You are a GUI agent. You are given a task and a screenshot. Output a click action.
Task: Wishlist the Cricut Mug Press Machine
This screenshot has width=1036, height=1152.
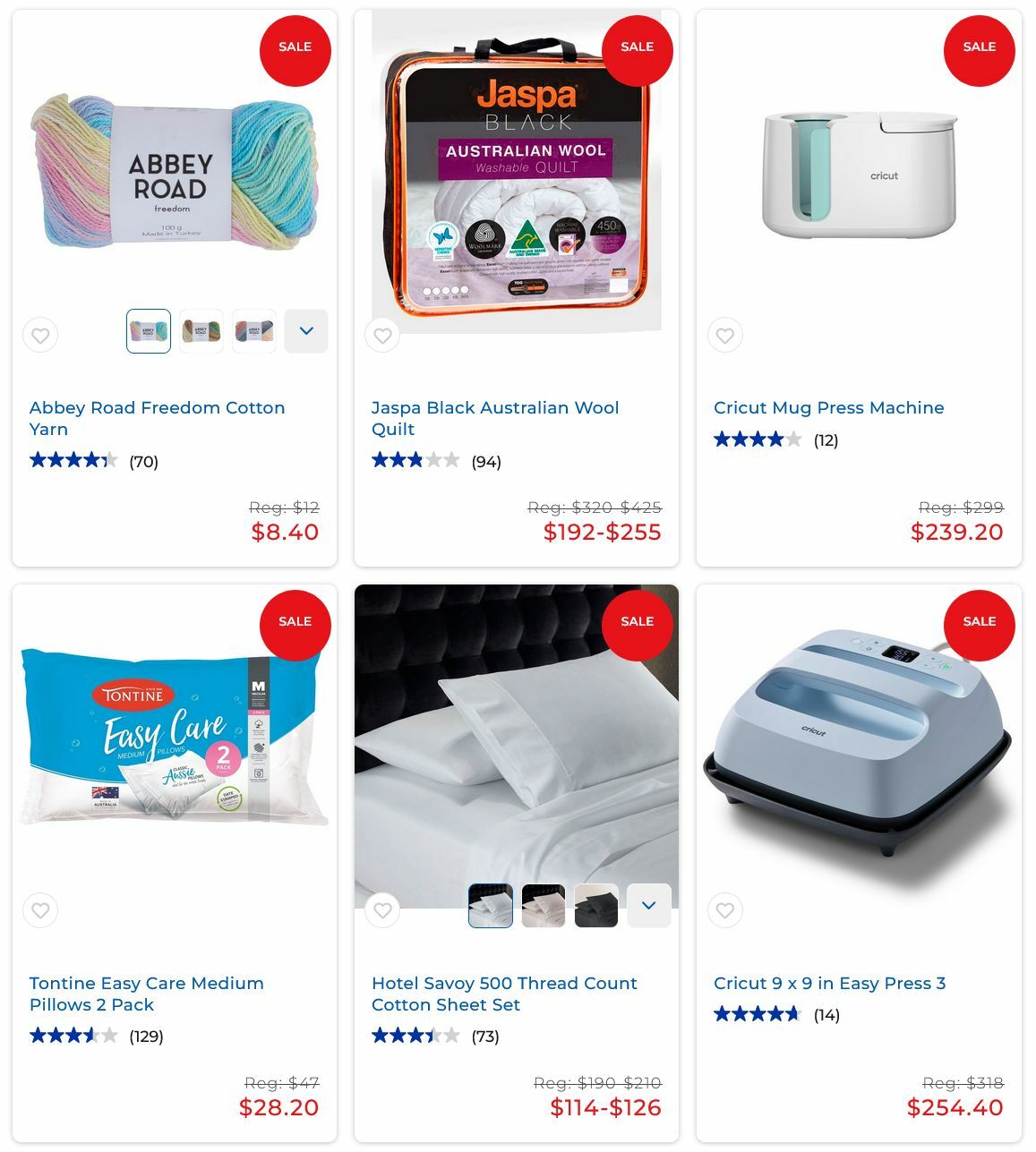(725, 336)
